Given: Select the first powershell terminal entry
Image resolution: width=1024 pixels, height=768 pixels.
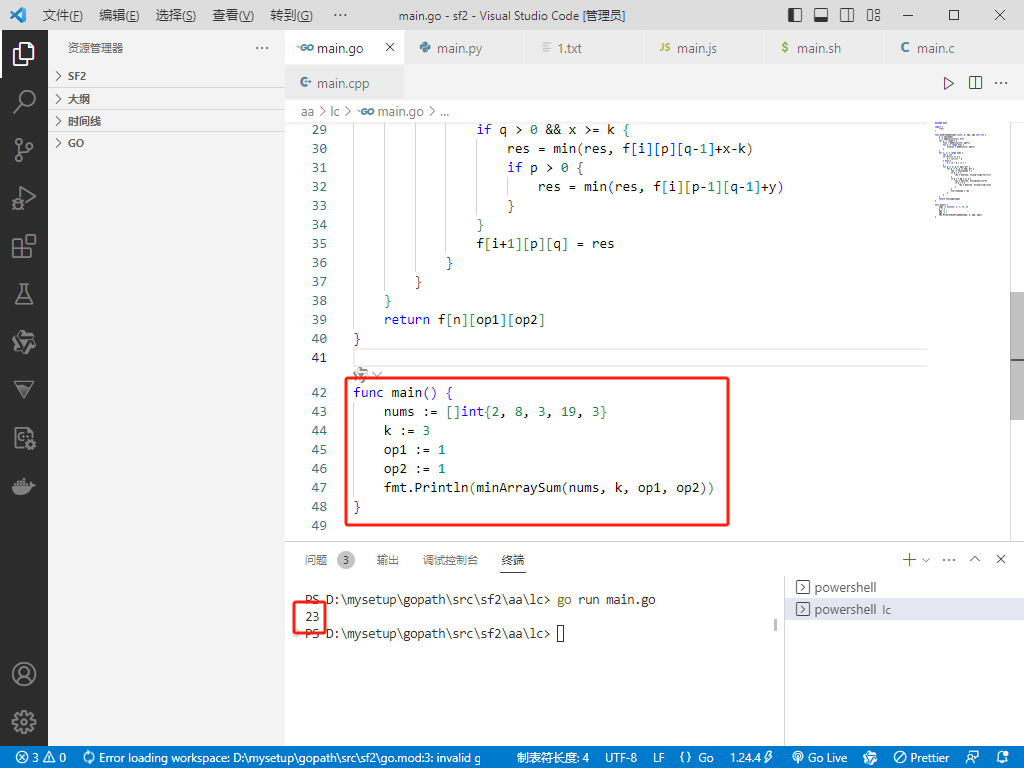Looking at the screenshot, I should point(904,587).
